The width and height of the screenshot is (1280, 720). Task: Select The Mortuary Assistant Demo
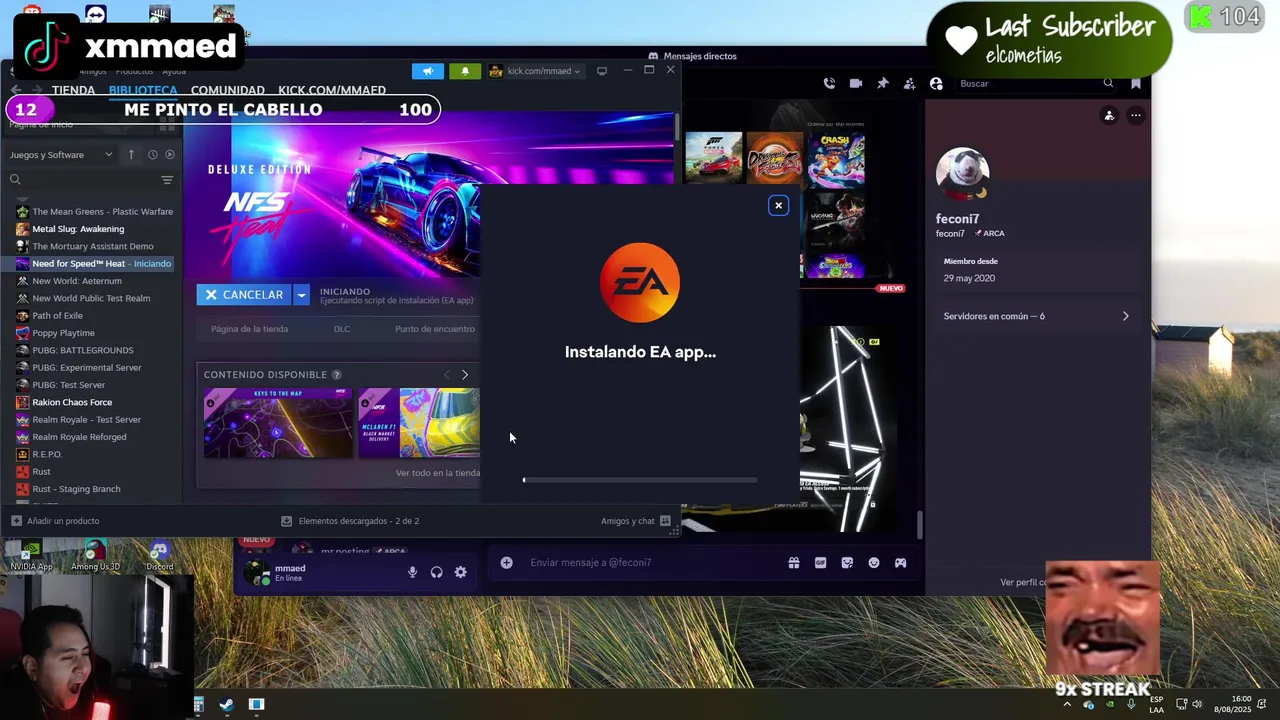click(95, 246)
